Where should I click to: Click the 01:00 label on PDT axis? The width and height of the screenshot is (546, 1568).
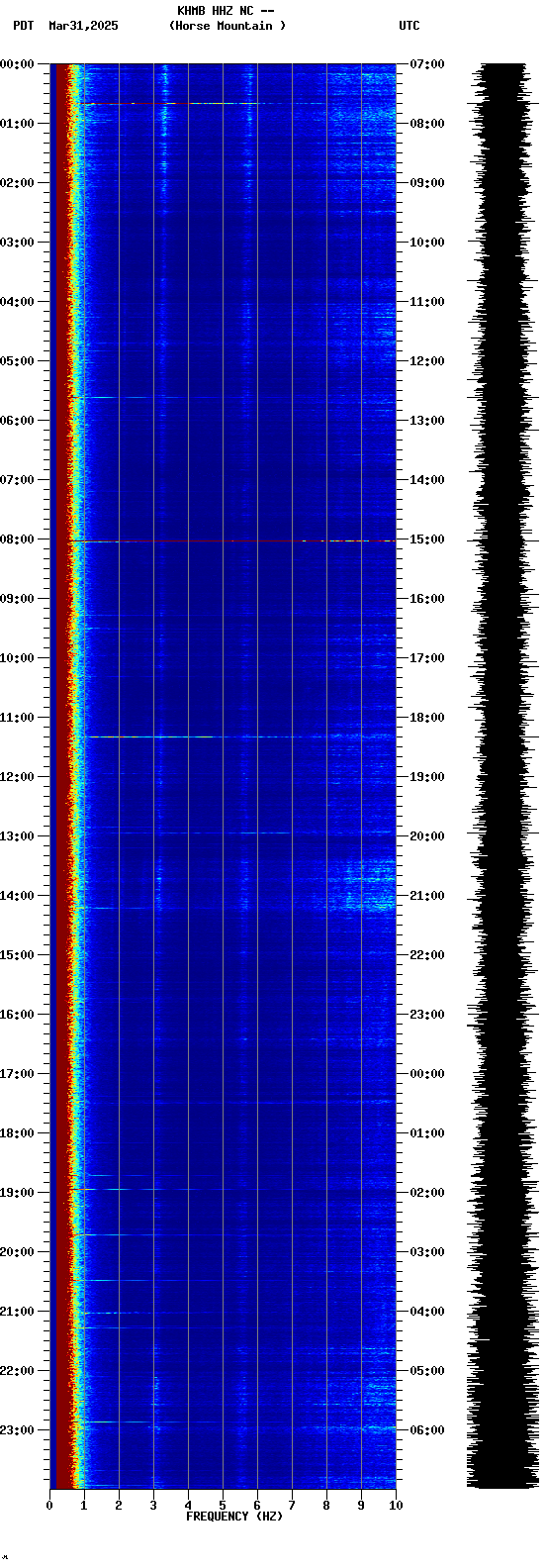17,124
